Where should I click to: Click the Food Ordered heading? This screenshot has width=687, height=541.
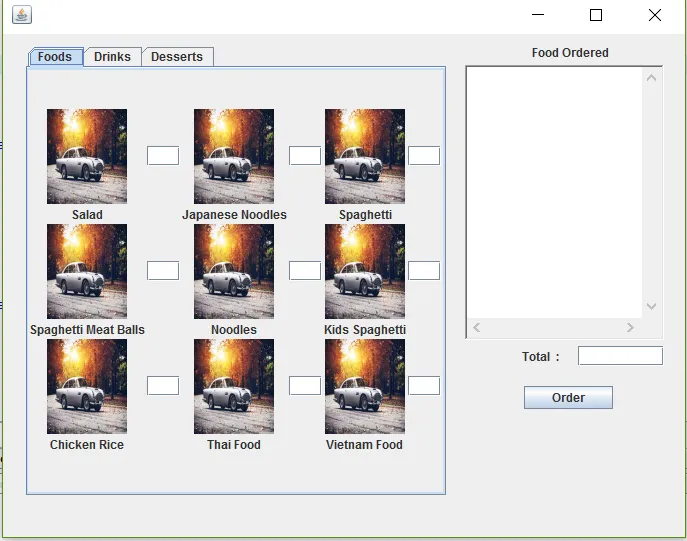pyautogui.click(x=570, y=53)
